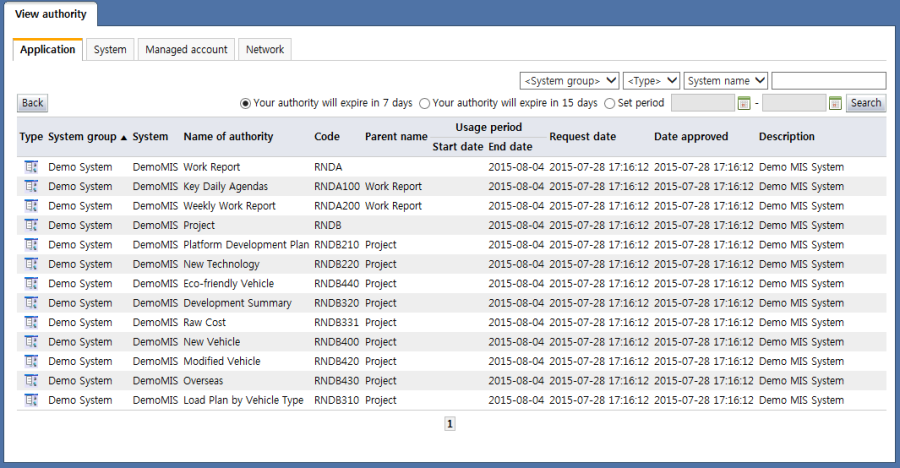Click the type icon in Work Report row

click(31, 167)
